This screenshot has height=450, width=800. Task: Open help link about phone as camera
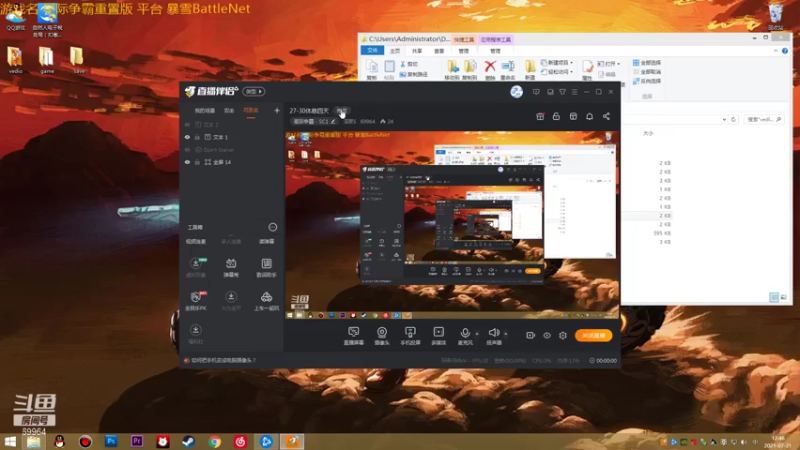click(223, 360)
